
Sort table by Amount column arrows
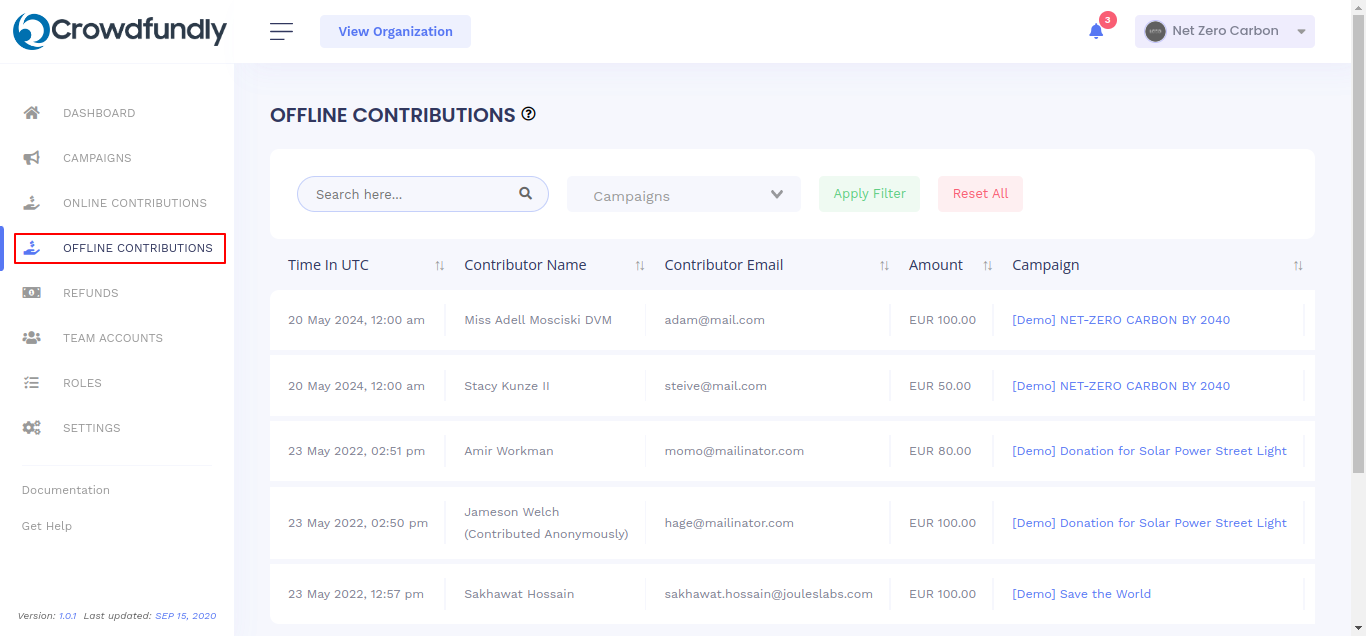(x=988, y=266)
